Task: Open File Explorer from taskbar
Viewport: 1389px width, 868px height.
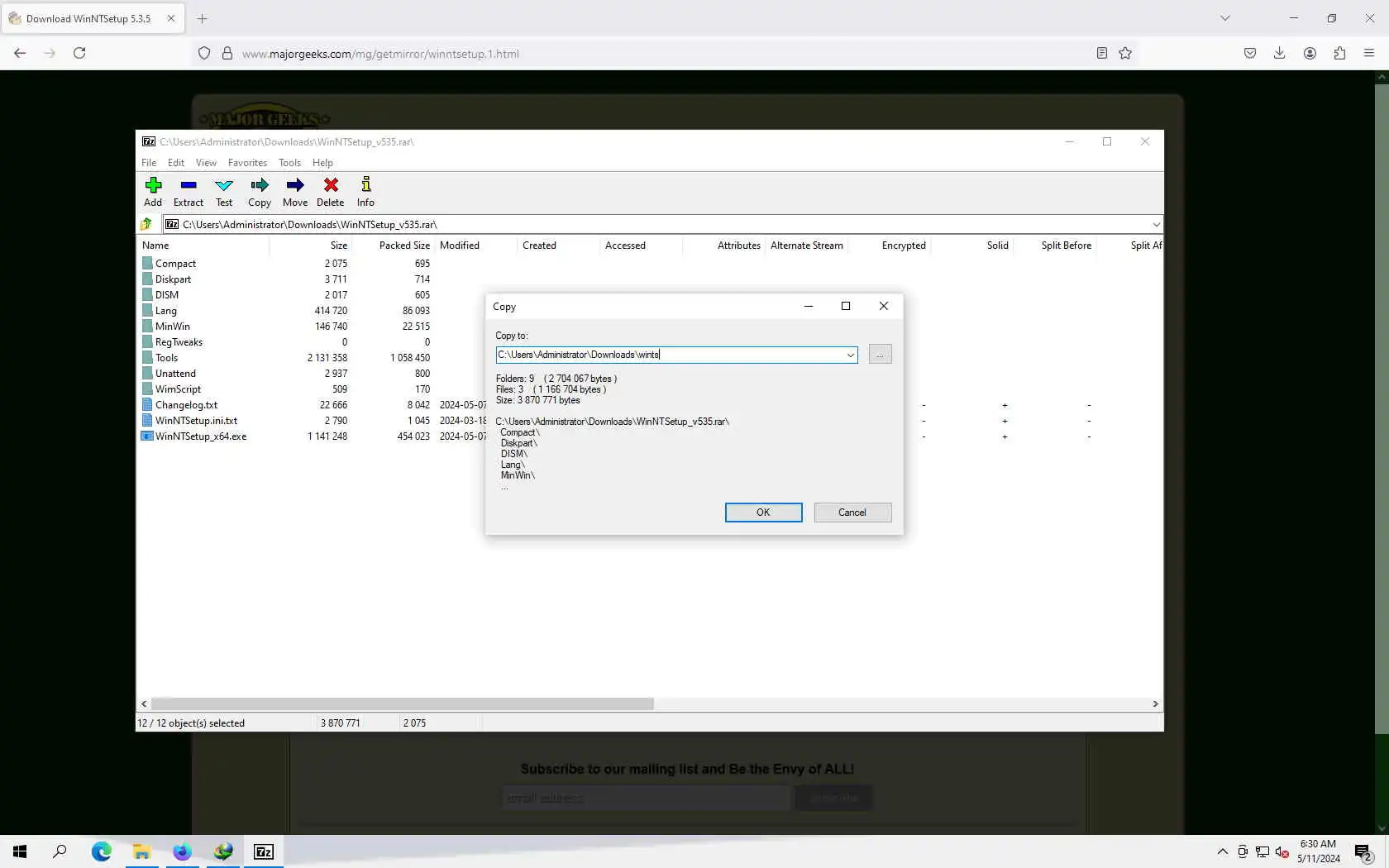Action: pyautogui.click(x=142, y=851)
